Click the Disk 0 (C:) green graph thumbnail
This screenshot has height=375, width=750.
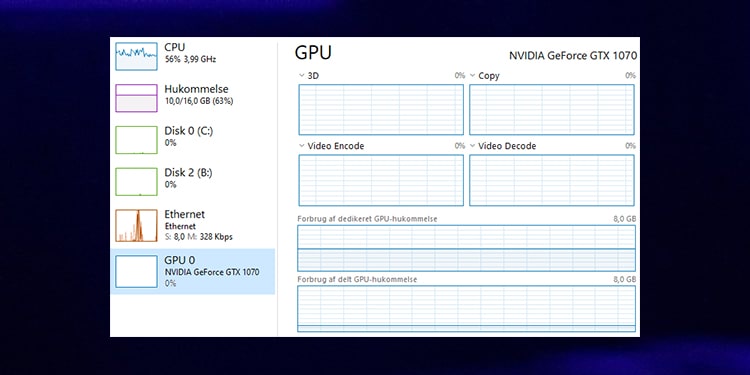[136, 140]
